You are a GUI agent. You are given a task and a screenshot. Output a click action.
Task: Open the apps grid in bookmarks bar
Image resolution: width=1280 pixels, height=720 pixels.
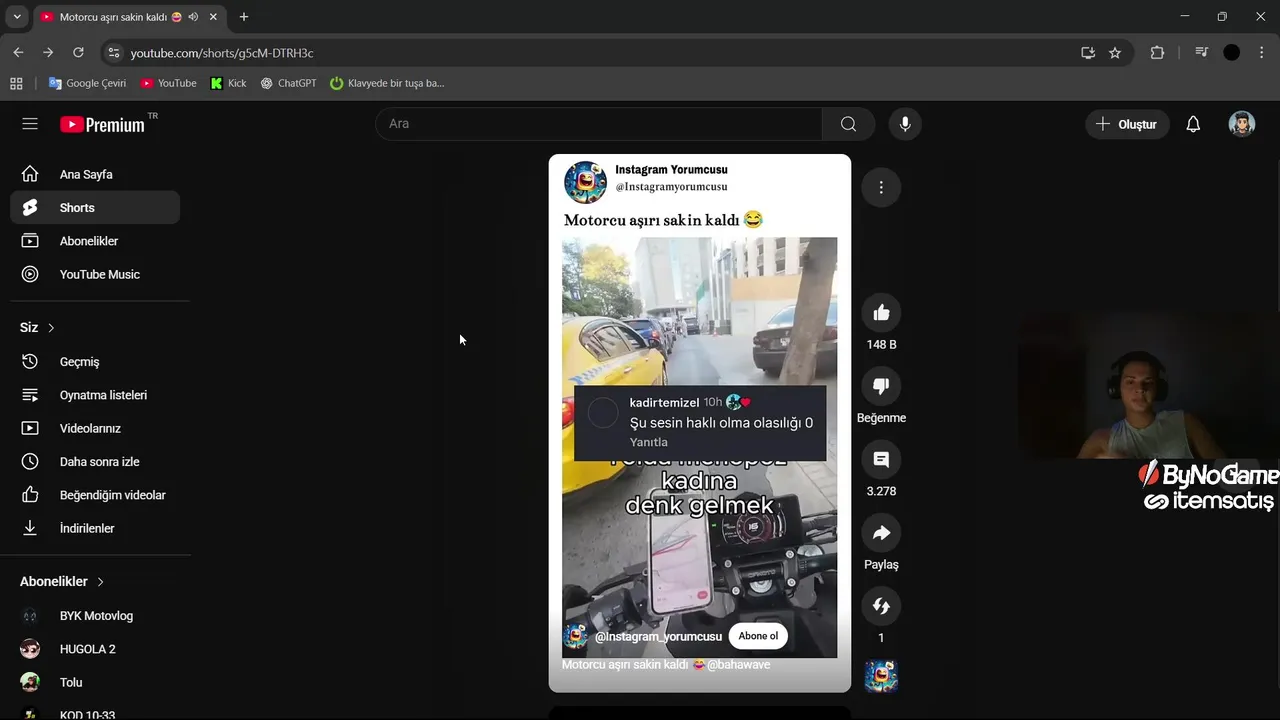pos(16,83)
